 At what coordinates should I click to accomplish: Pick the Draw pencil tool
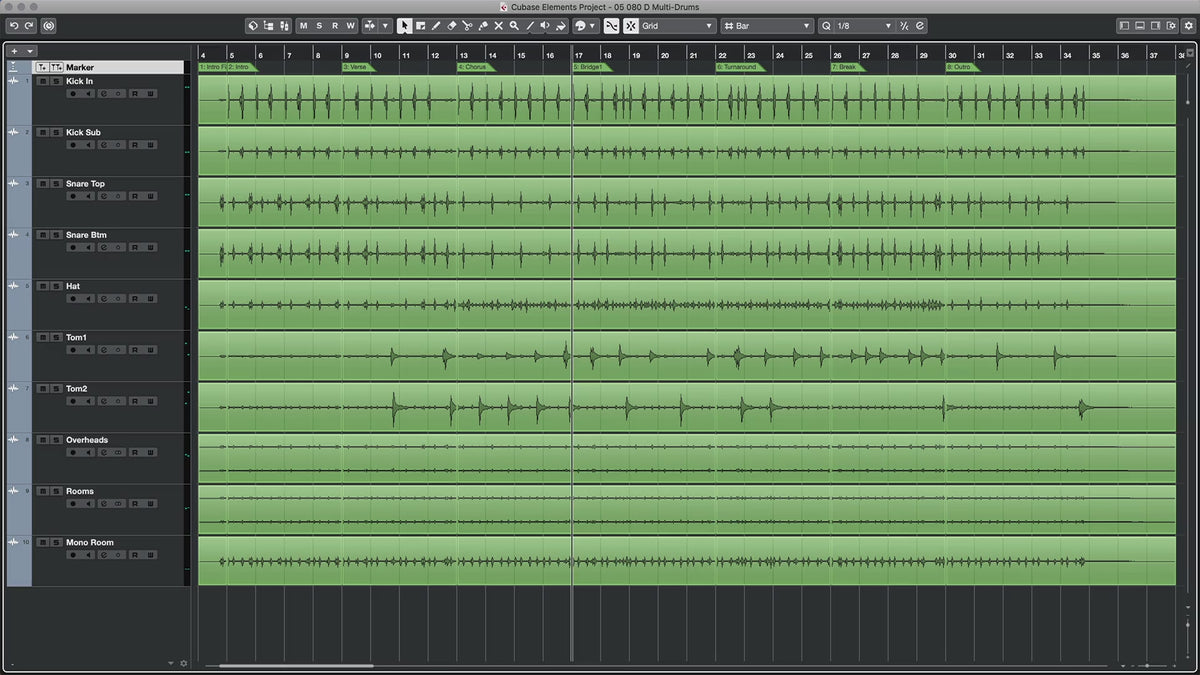[x=436, y=26]
